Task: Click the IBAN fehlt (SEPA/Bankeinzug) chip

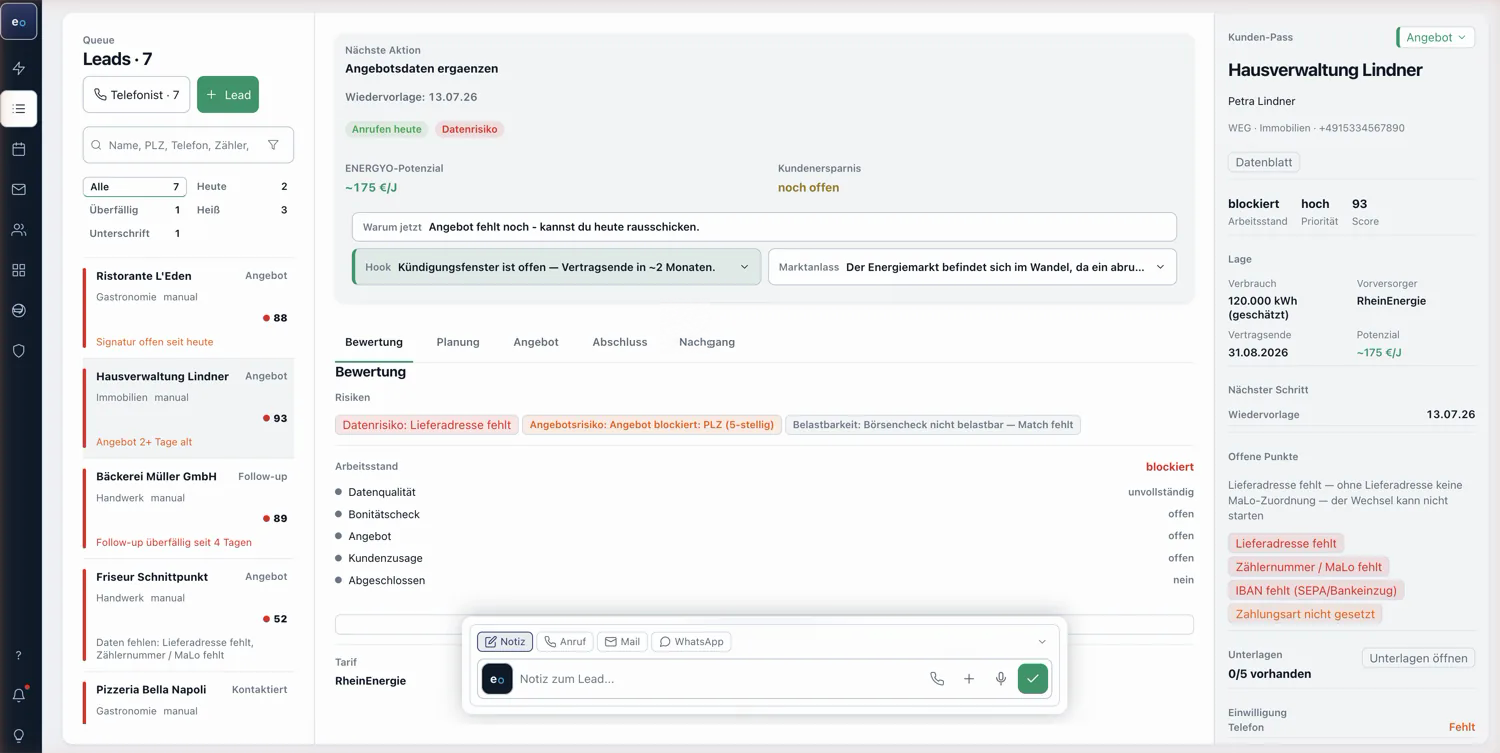Action: [x=1316, y=591]
